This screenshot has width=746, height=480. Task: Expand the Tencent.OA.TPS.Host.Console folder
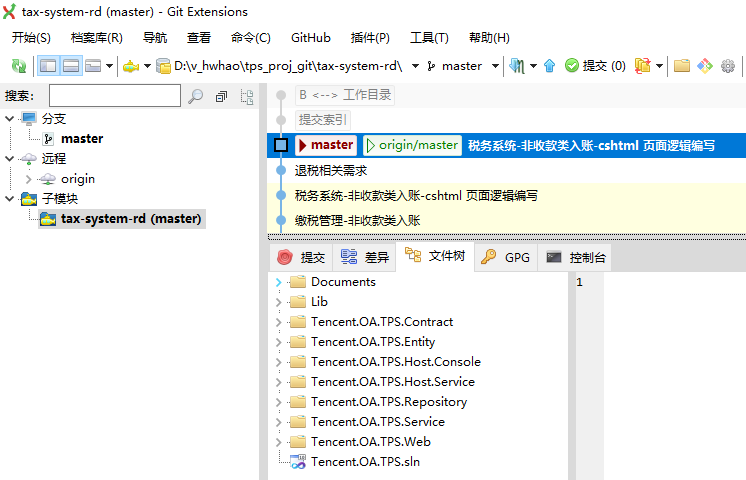tap(278, 362)
